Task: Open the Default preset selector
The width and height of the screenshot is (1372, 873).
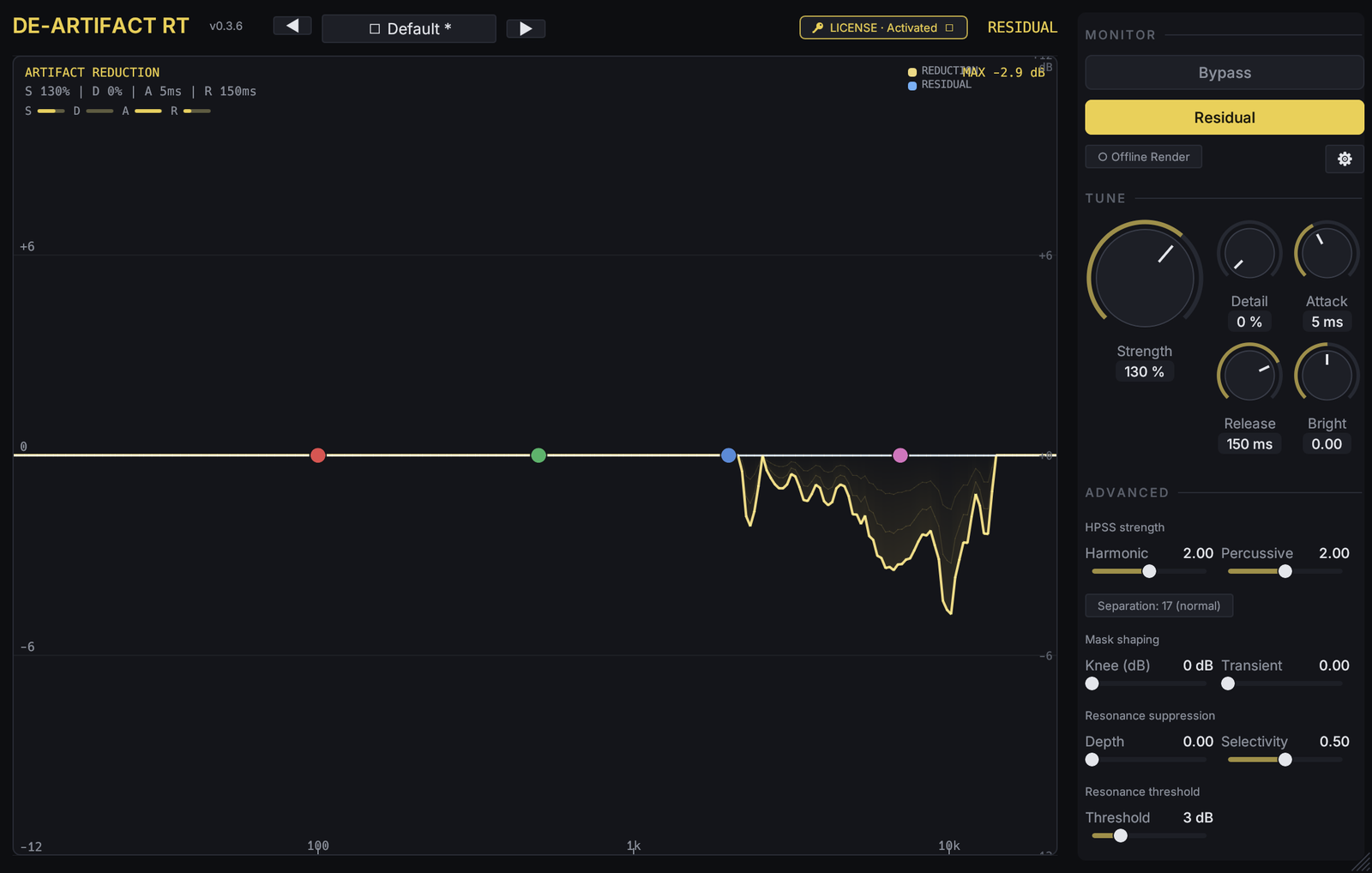Action: pos(409,28)
